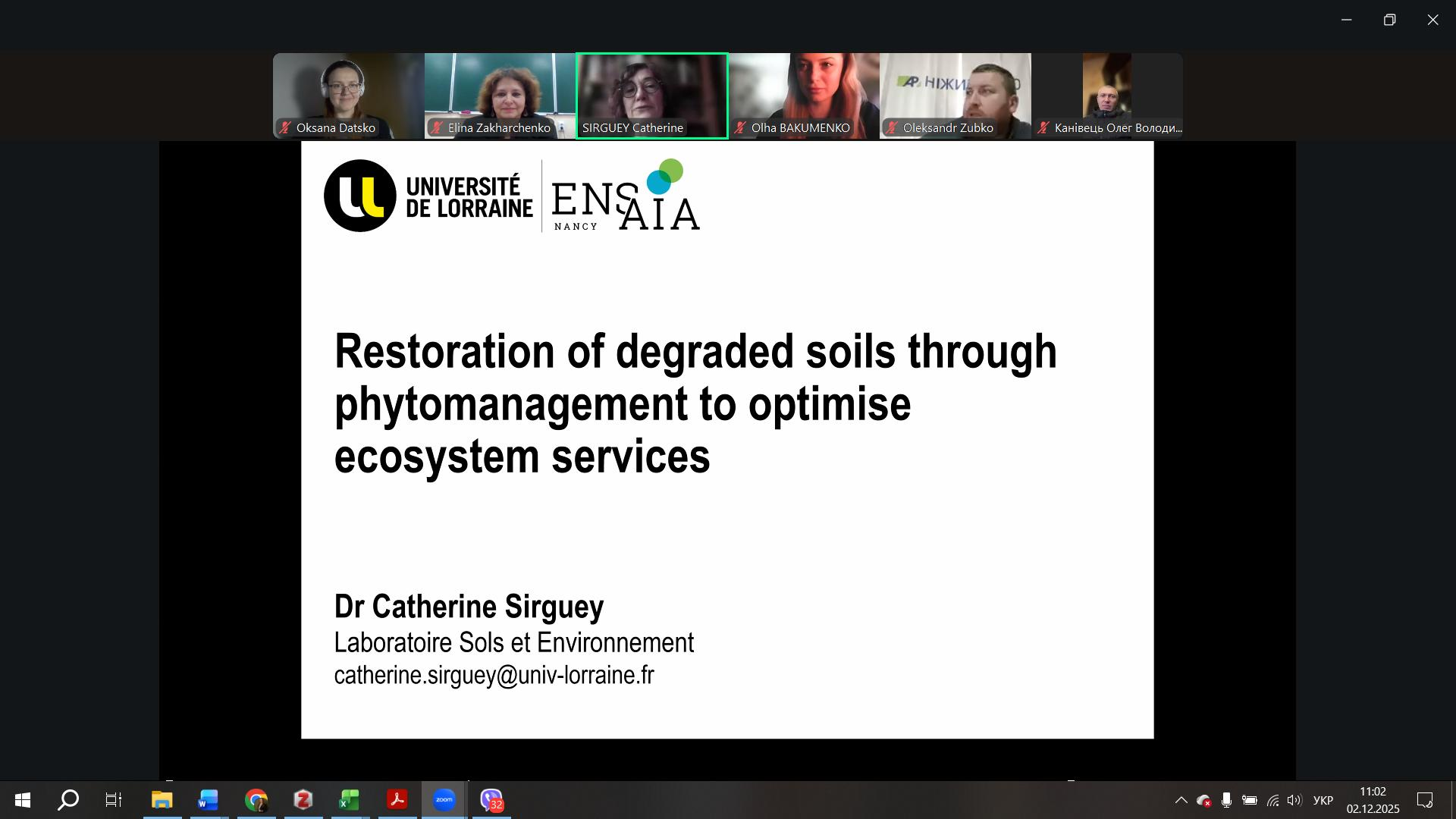The image size is (1456, 819).
Task: Open the clock and calendar flyout
Action: (1373, 800)
